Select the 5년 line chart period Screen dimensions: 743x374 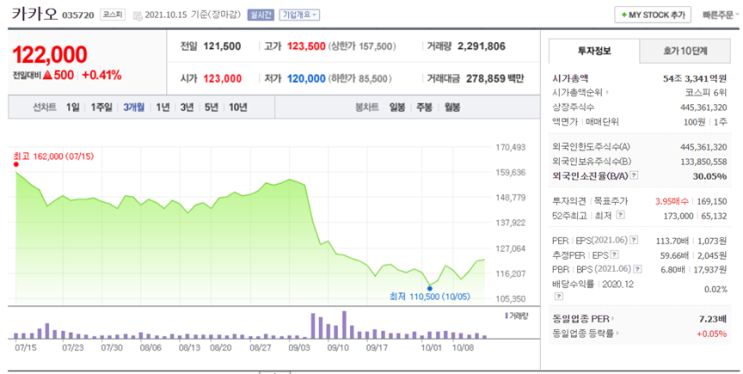pos(211,108)
